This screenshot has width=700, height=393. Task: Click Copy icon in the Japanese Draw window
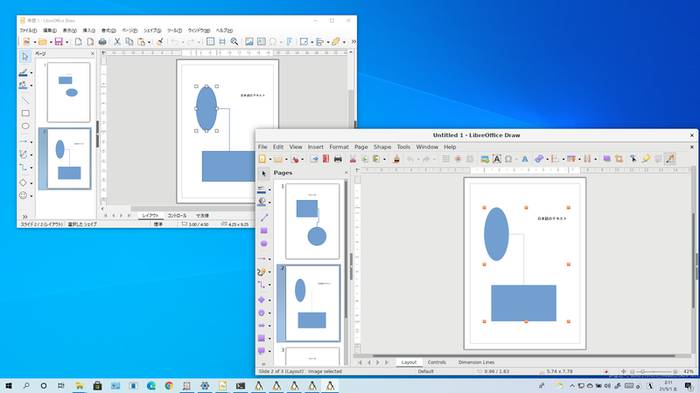point(129,42)
